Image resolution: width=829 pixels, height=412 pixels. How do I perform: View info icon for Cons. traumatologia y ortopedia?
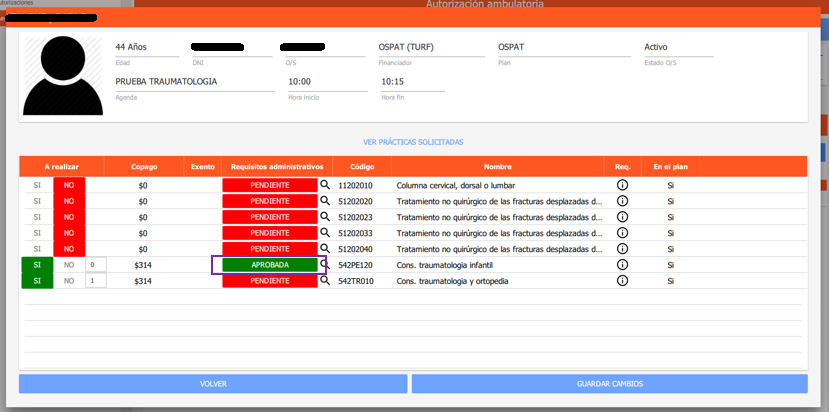(x=622, y=281)
